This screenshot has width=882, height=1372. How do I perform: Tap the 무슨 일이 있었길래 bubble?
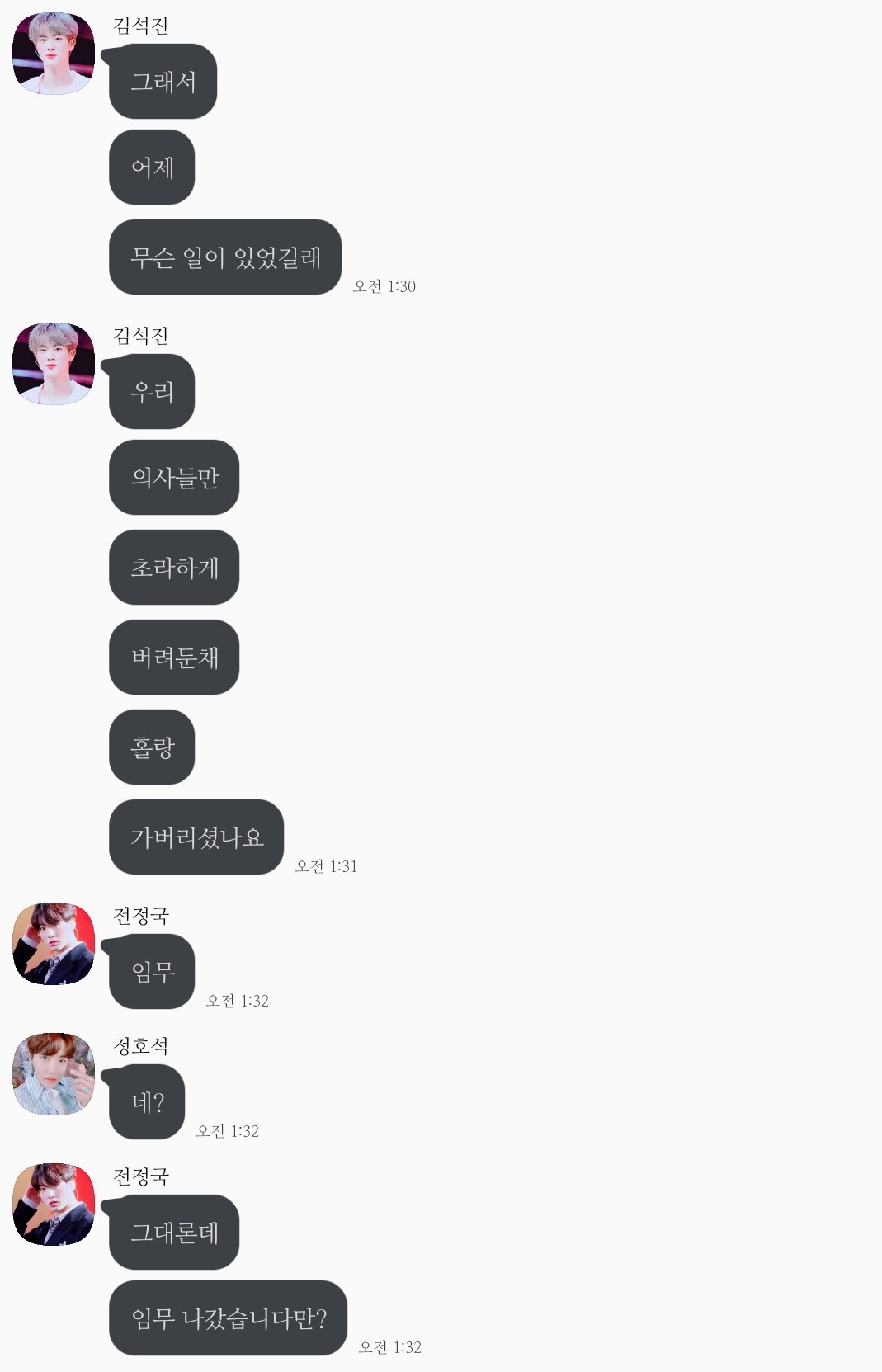tap(225, 257)
